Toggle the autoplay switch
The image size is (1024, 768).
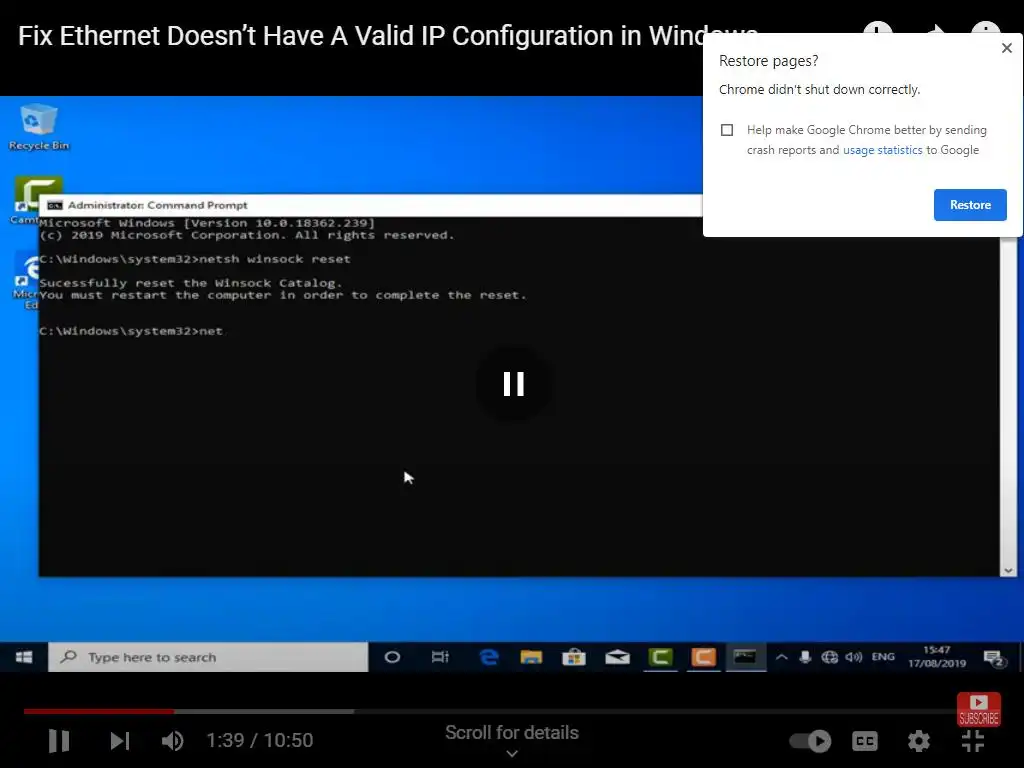coord(810,741)
